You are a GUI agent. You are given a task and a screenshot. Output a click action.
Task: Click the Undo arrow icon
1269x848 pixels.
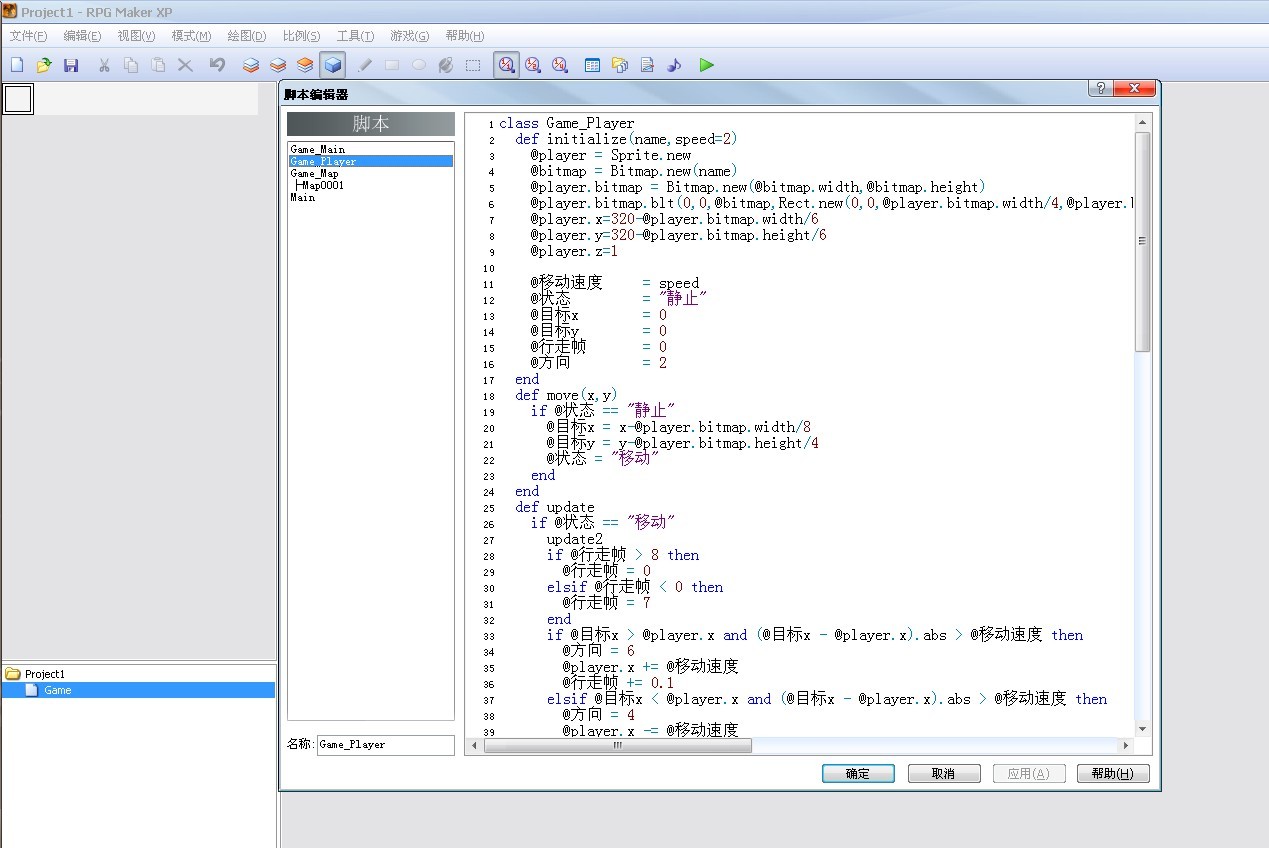pyautogui.click(x=217, y=65)
